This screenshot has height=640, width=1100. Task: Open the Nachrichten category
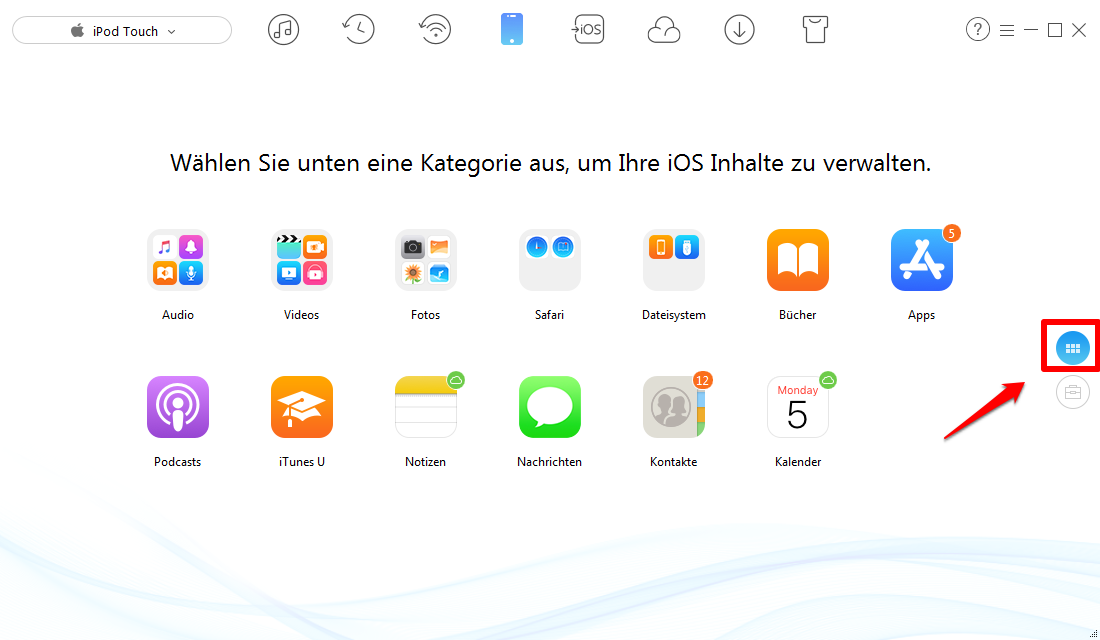coord(549,407)
